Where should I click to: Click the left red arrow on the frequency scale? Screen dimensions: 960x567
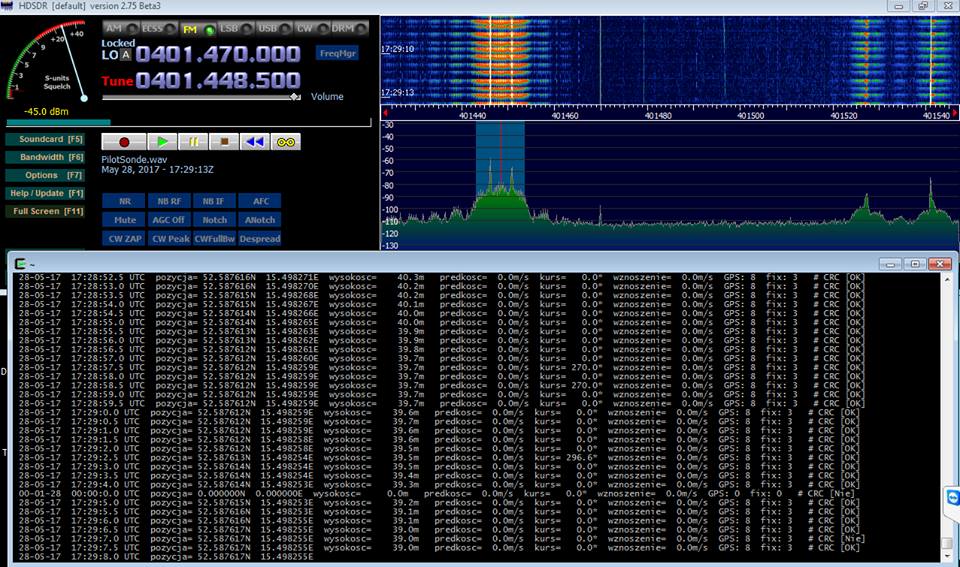(385, 113)
